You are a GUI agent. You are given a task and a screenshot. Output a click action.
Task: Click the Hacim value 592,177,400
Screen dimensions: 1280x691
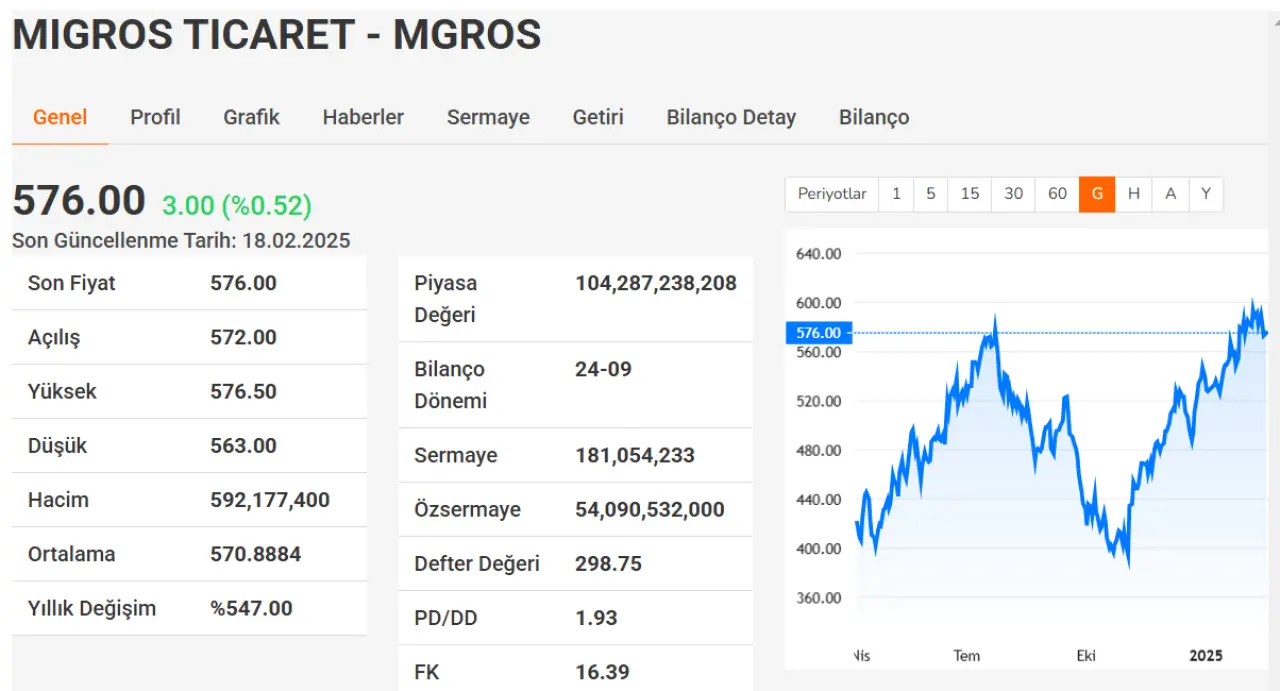tap(270, 500)
